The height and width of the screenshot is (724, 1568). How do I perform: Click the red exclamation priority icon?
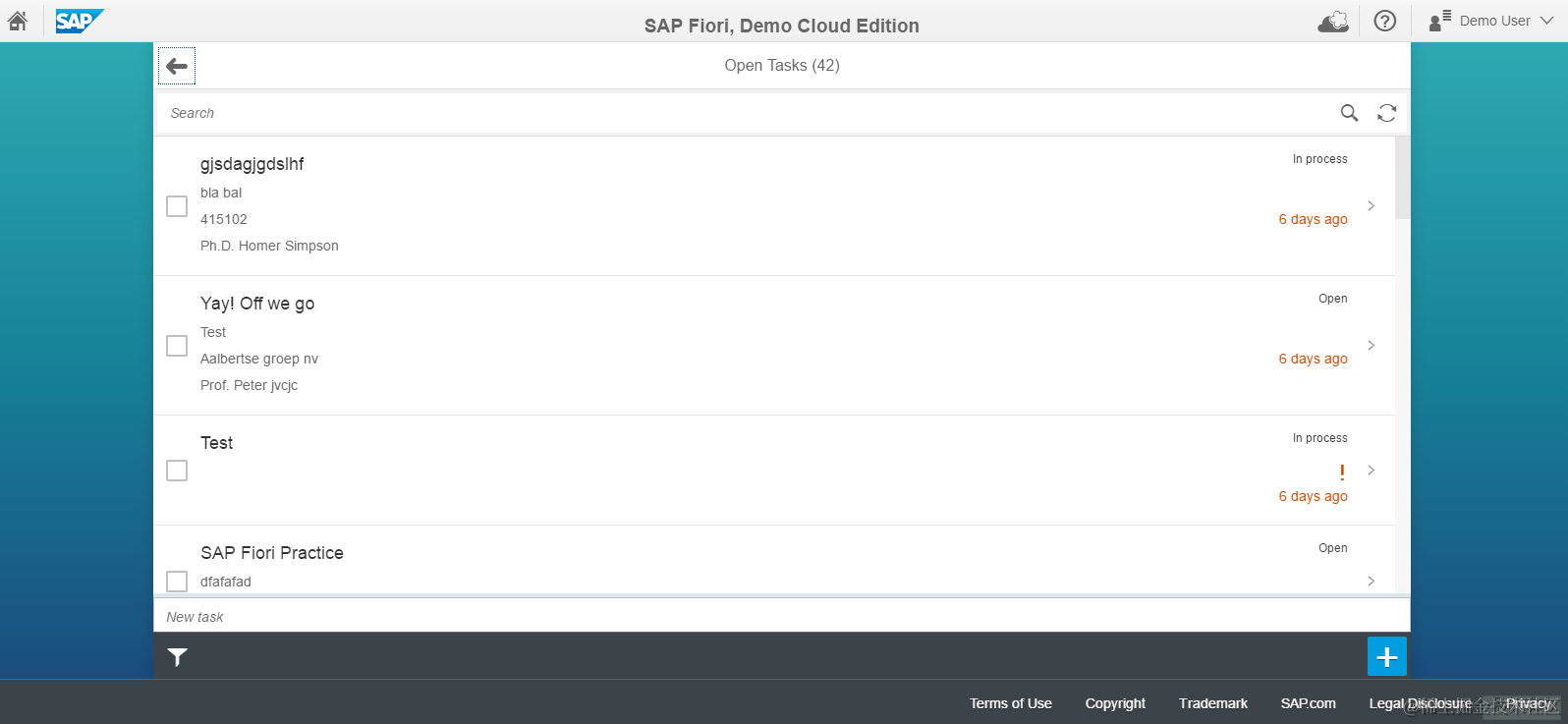pyautogui.click(x=1342, y=472)
